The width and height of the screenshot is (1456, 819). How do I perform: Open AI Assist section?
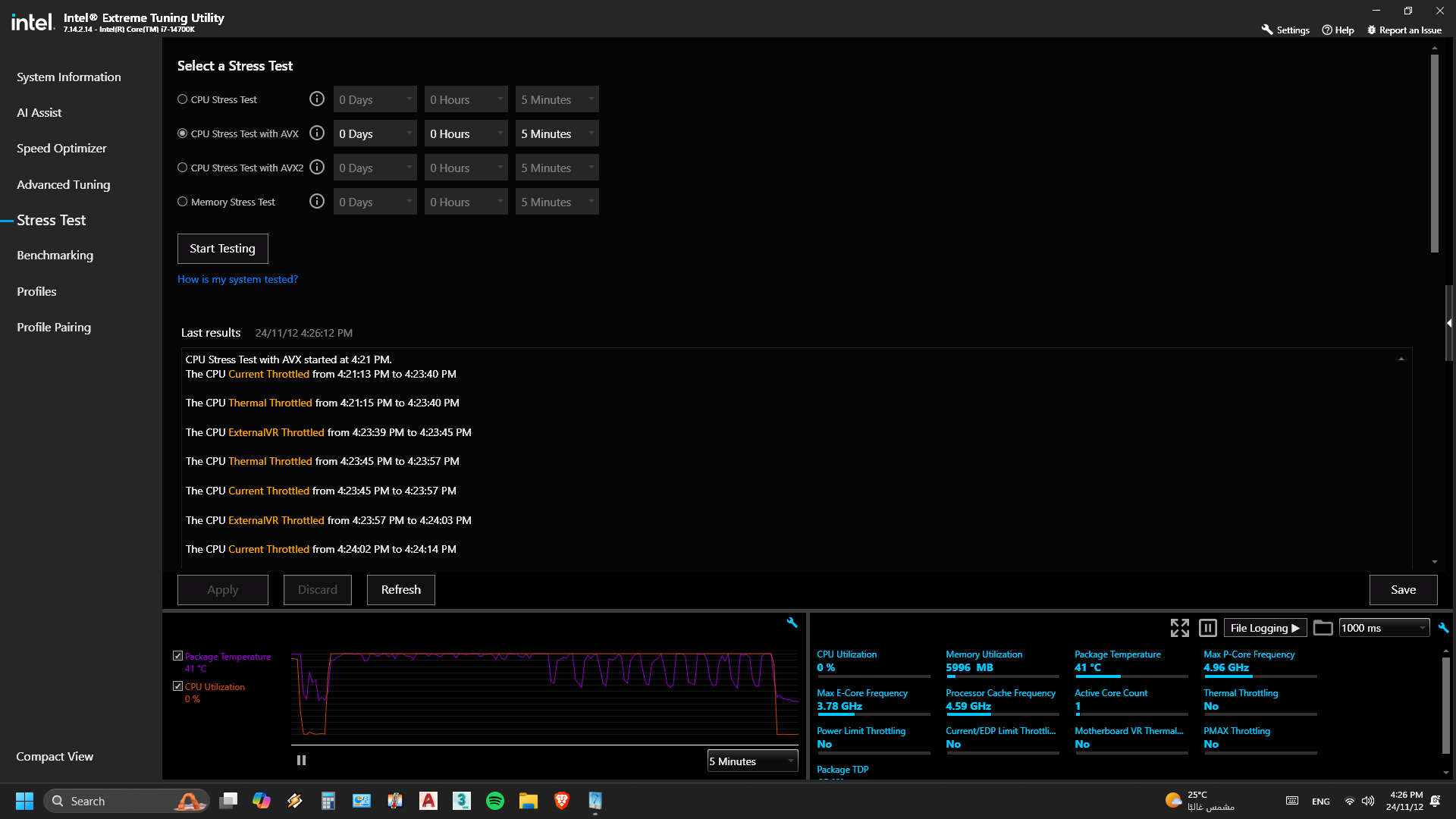point(39,112)
